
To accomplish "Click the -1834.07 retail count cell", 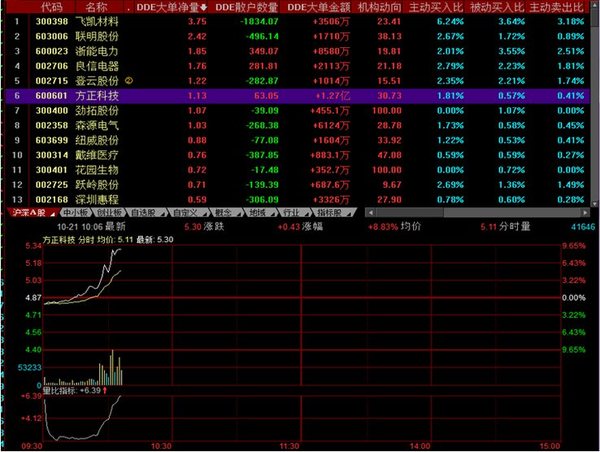I will (259, 21).
